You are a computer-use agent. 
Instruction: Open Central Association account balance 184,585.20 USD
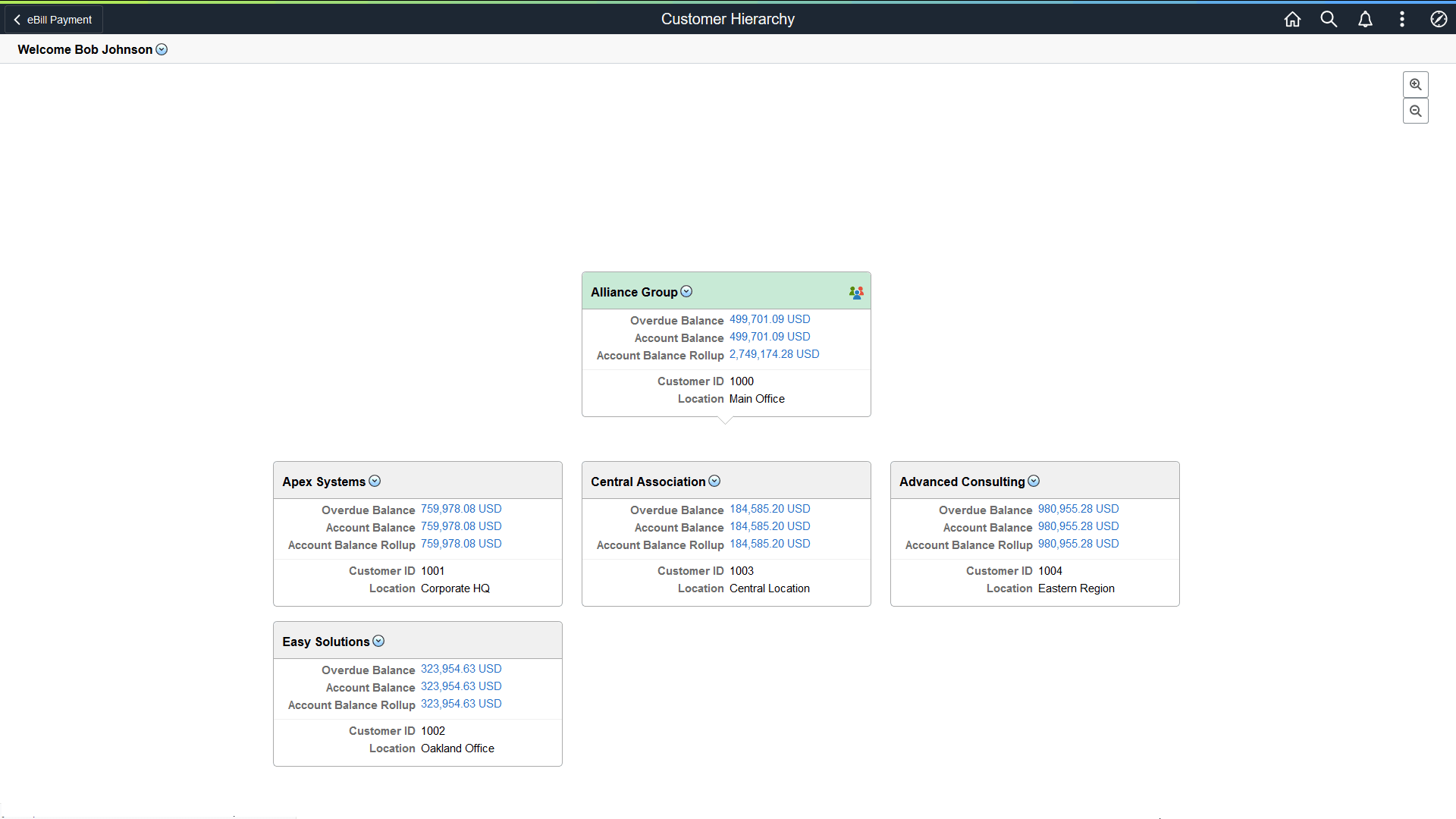[770, 527]
